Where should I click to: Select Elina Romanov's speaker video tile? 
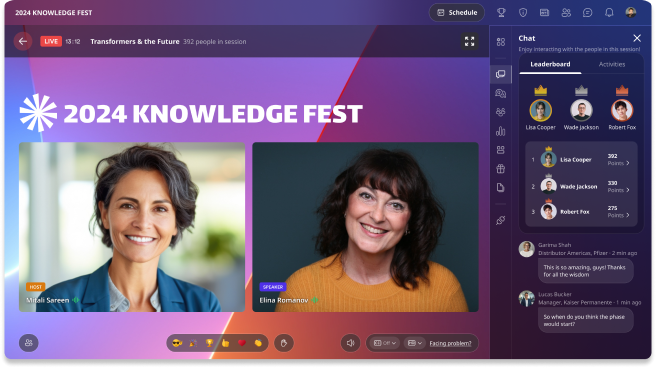click(x=365, y=227)
